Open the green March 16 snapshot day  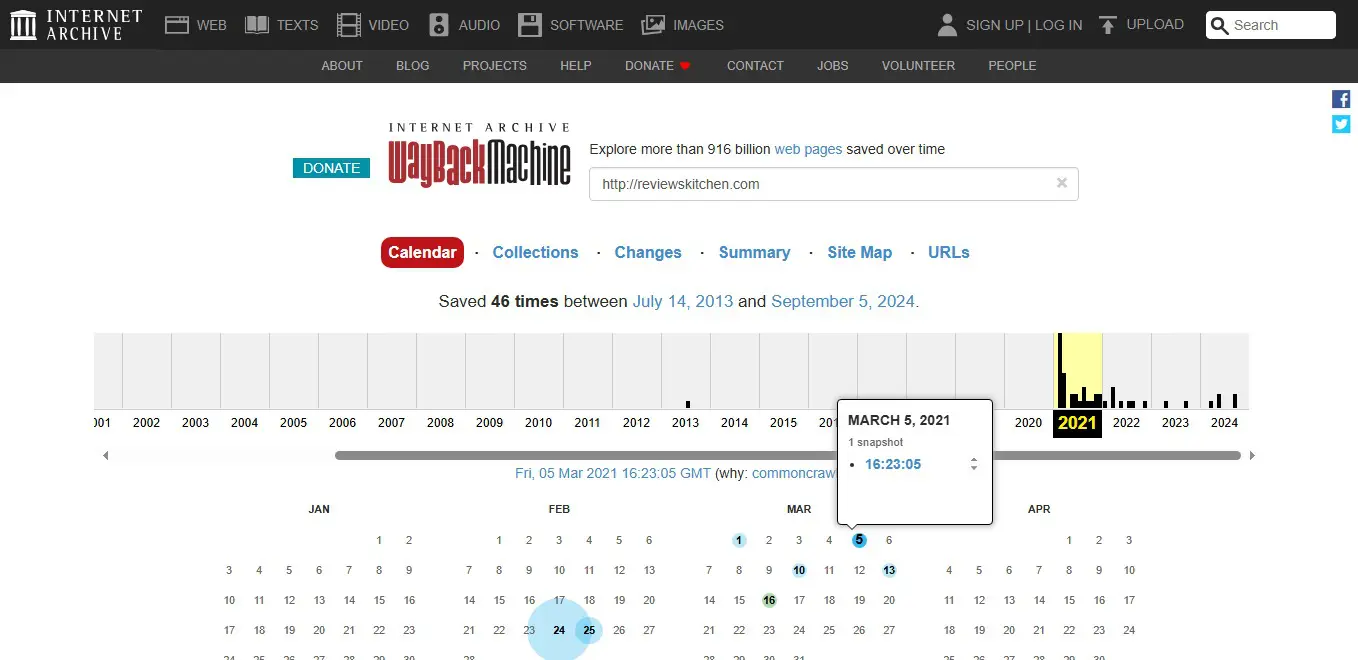pos(769,601)
